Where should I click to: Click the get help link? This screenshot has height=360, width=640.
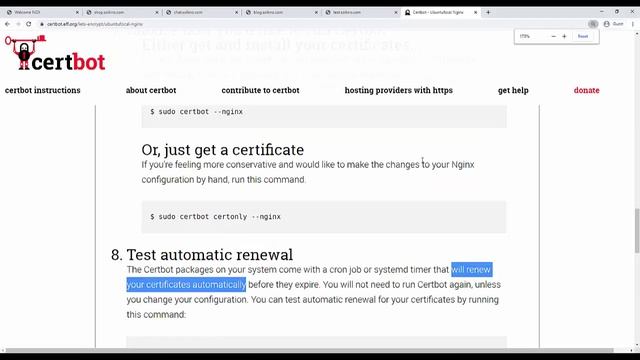pyautogui.click(x=513, y=90)
